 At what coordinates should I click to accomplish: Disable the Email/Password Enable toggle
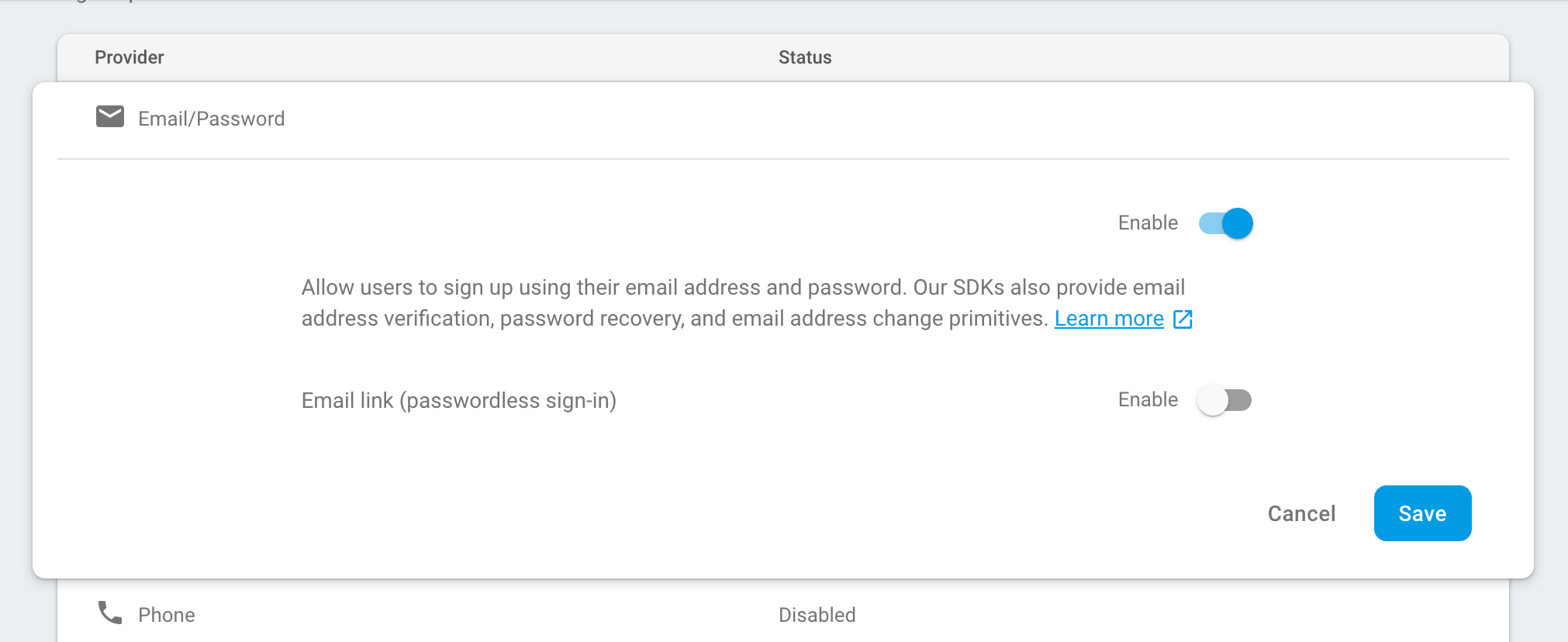coord(1225,223)
